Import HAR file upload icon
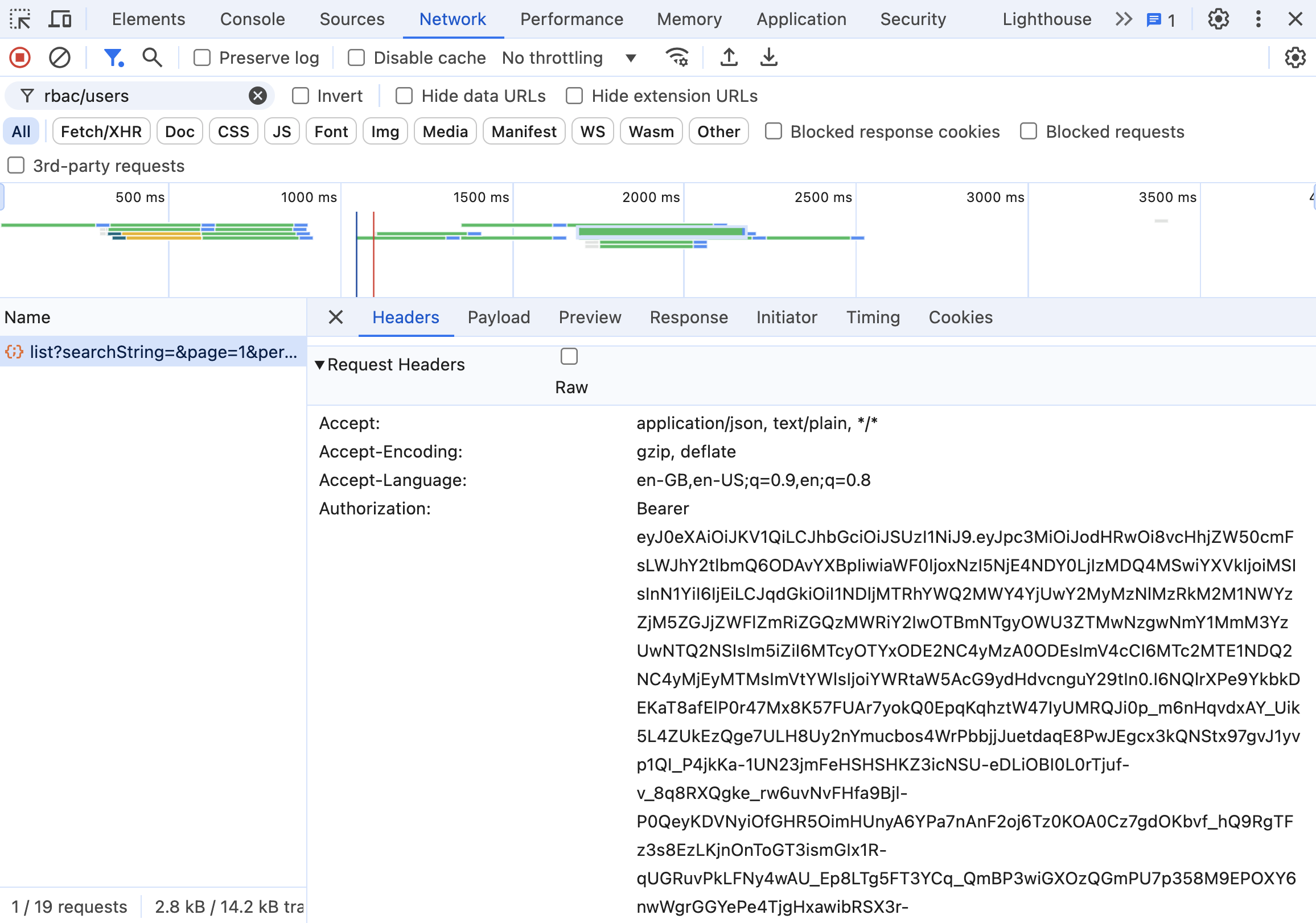 [x=729, y=57]
